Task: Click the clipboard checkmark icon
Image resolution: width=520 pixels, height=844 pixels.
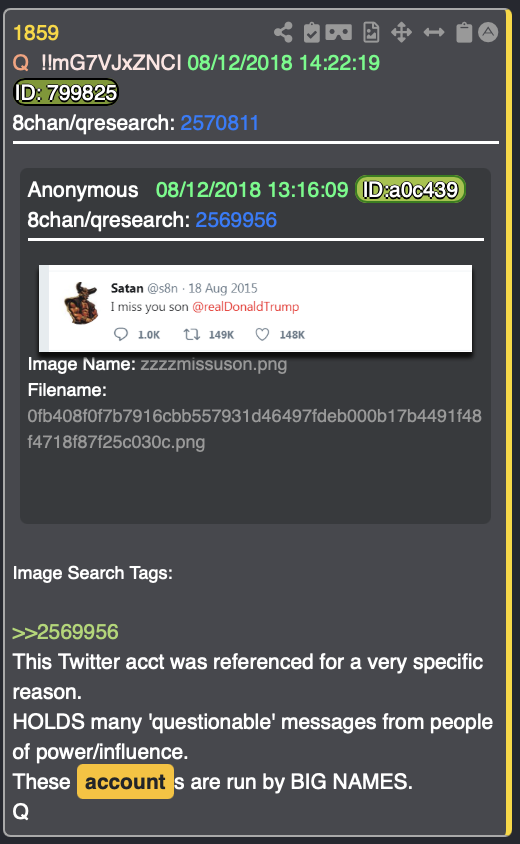Action: pyautogui.click(x=311, y=33)
